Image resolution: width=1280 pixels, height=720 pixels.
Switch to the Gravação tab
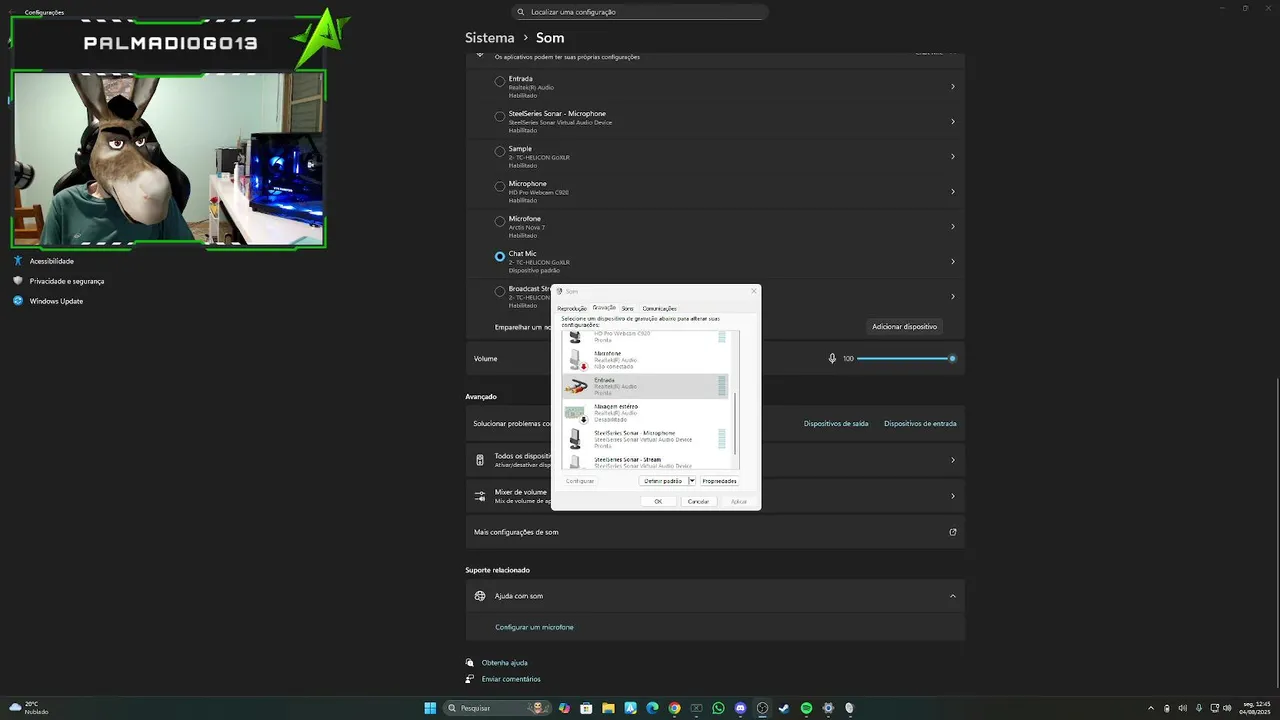[604, 307]
